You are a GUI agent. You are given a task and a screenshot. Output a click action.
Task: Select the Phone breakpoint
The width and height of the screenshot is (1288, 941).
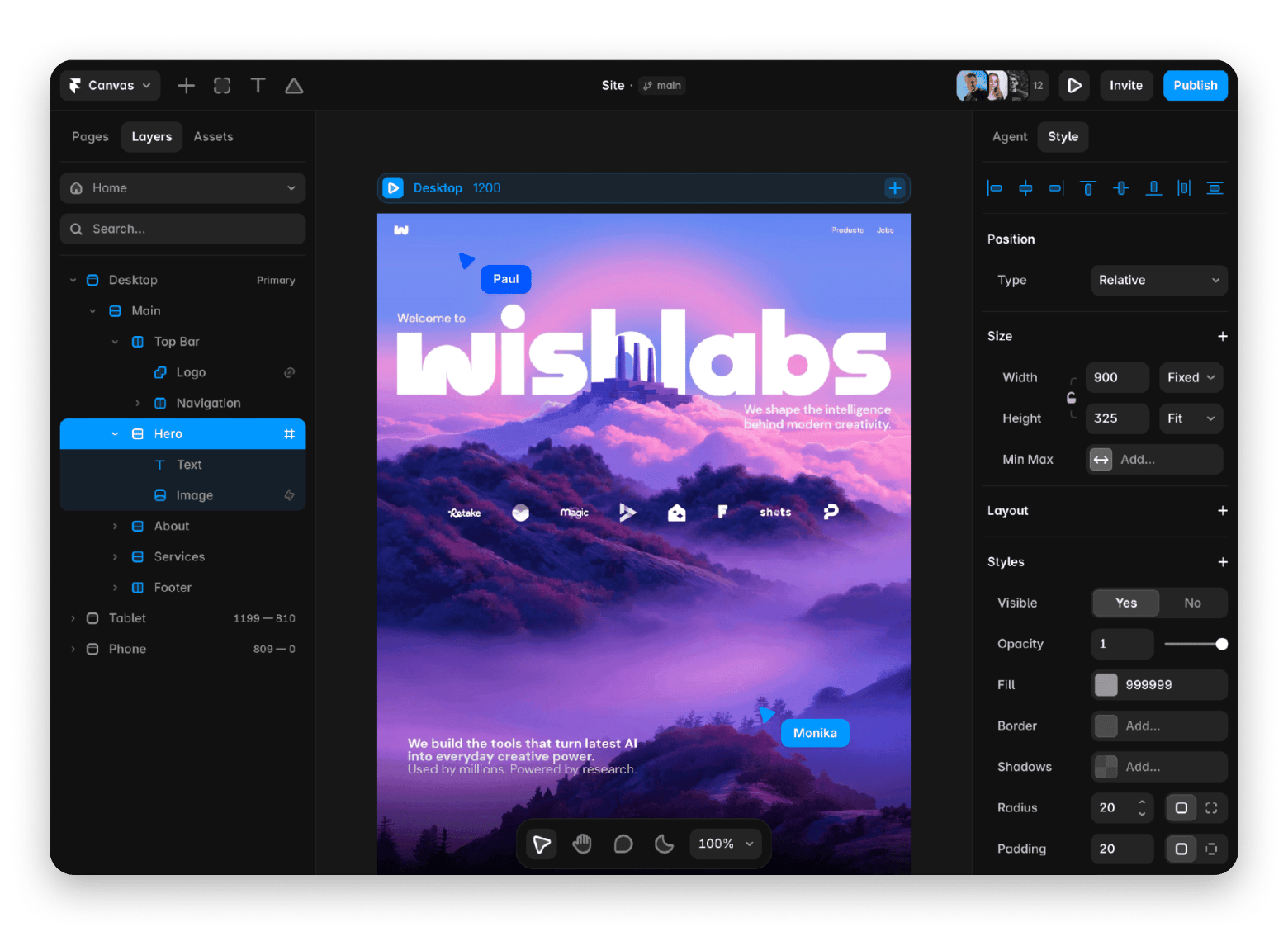pos(182,649)
